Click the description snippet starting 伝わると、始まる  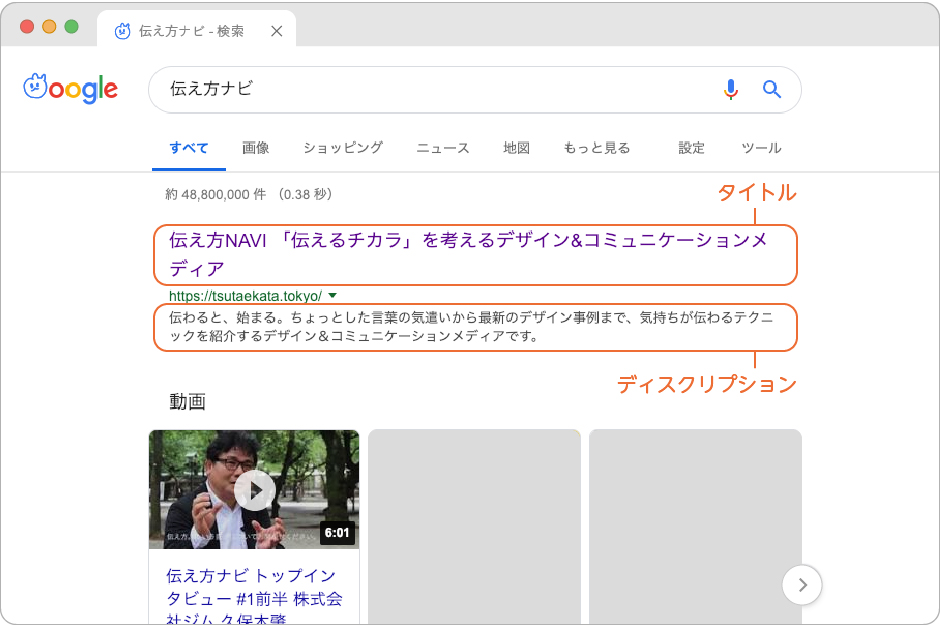pos(471,327)
